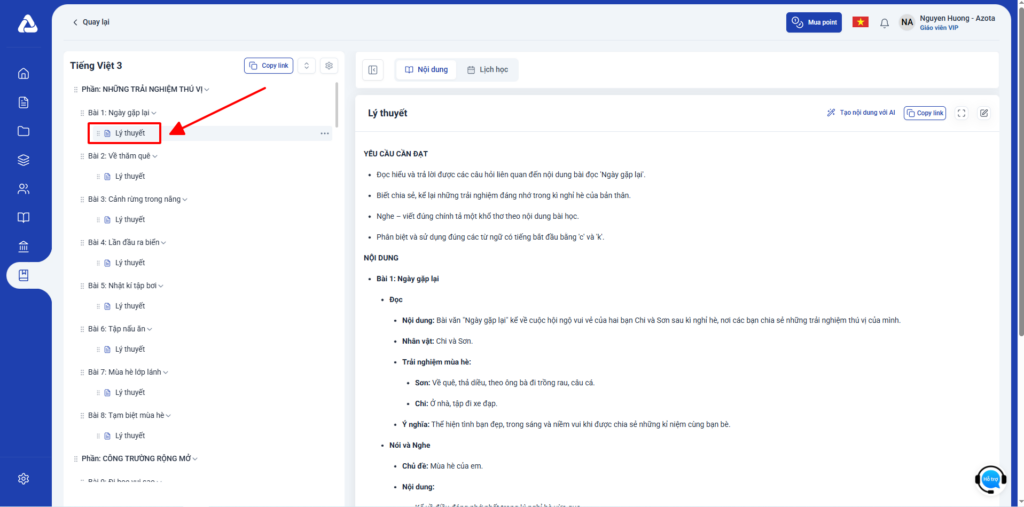Screen dimensions: 1024x507
Task: Open three-dot menu on Bài 1 Lý thuyết
Action: (324, 133)
